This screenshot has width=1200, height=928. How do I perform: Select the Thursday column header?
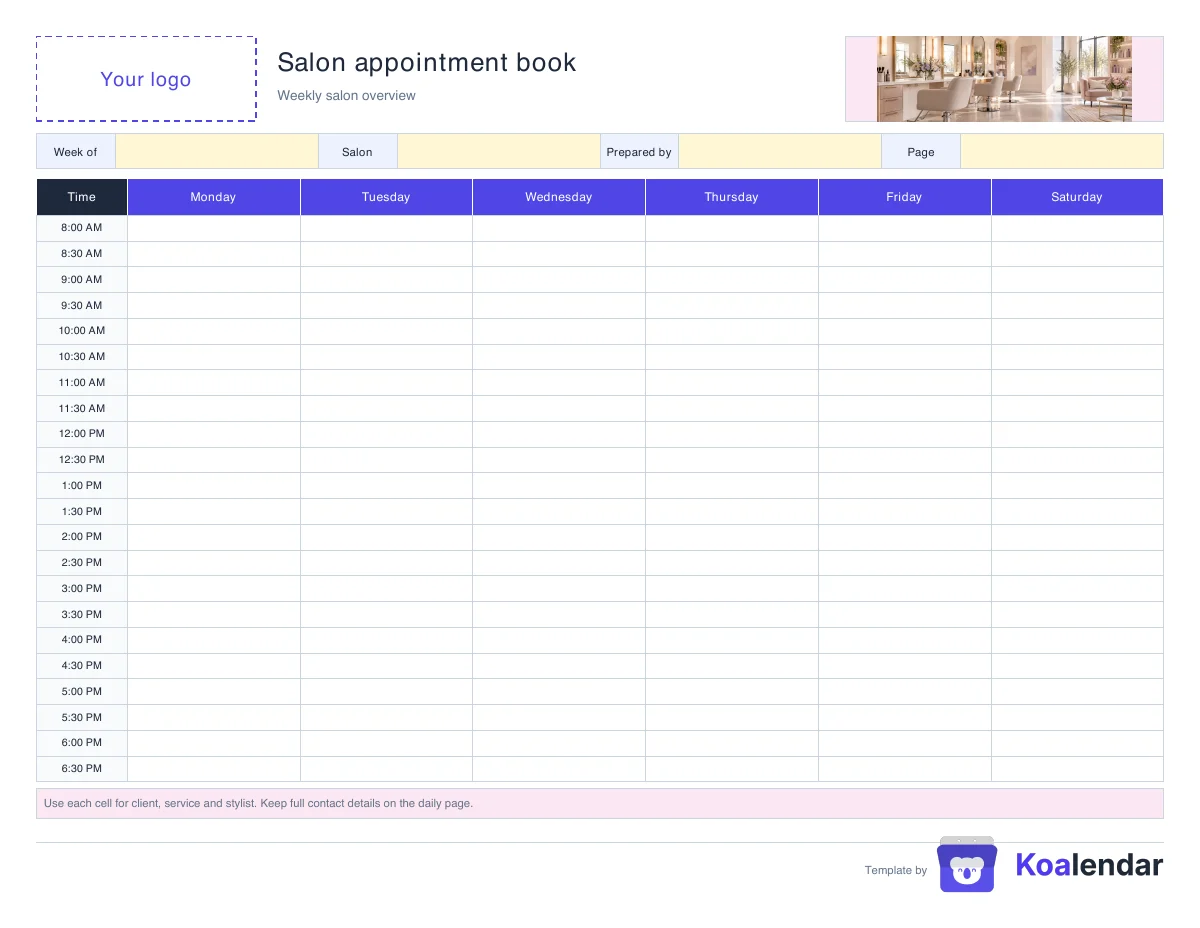(x=731, y=197)
